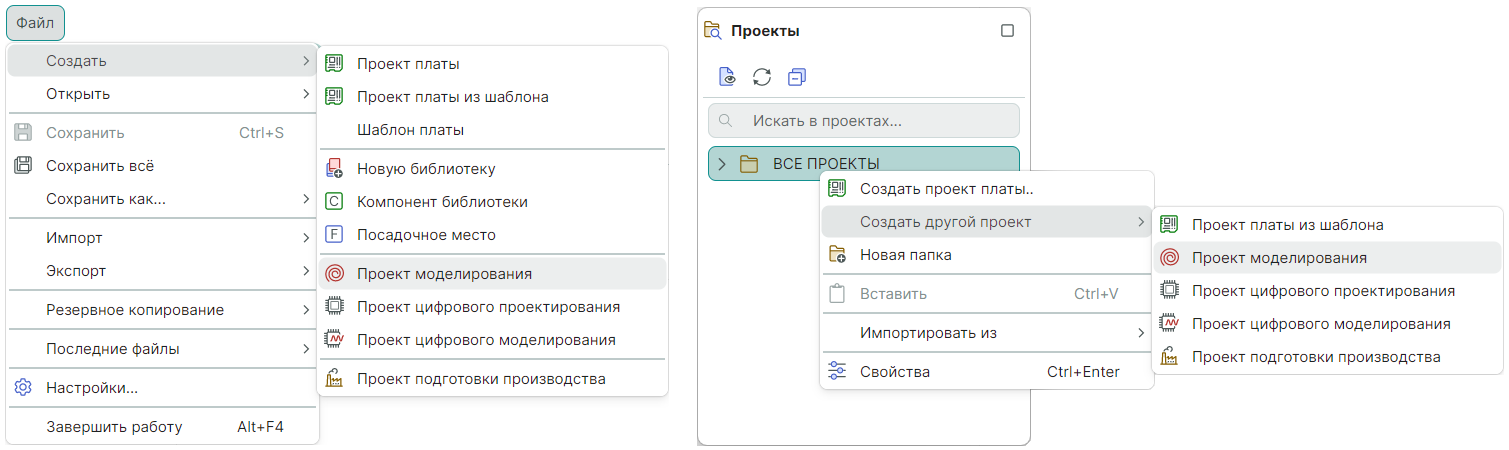The image size is (1509, 450).
Task: Click the Настройки gear icon
Action: (x=23, y=388)
